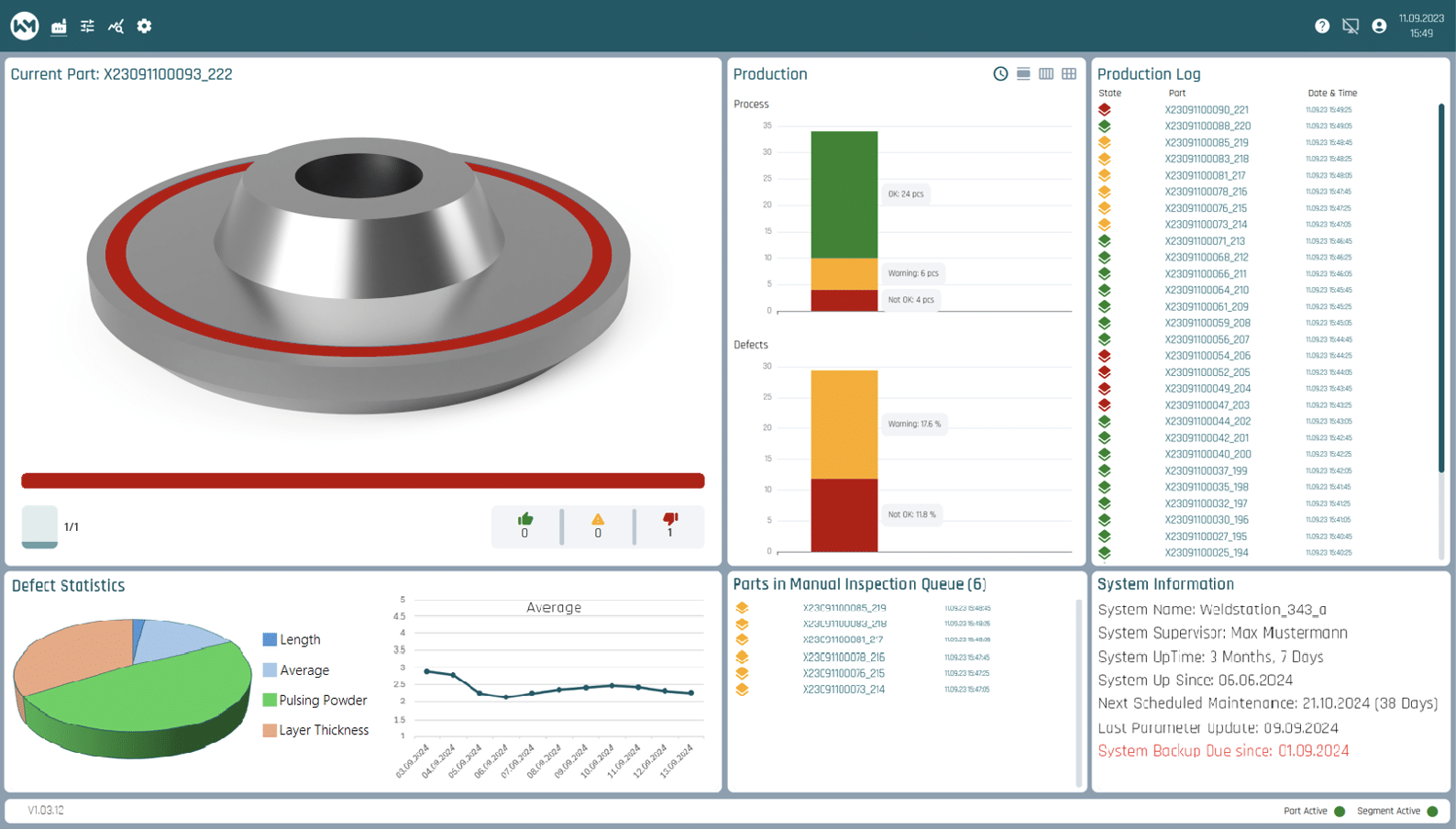Open the user account icon
Viewport: 1456px width, 829px height.
point(1379,27)
